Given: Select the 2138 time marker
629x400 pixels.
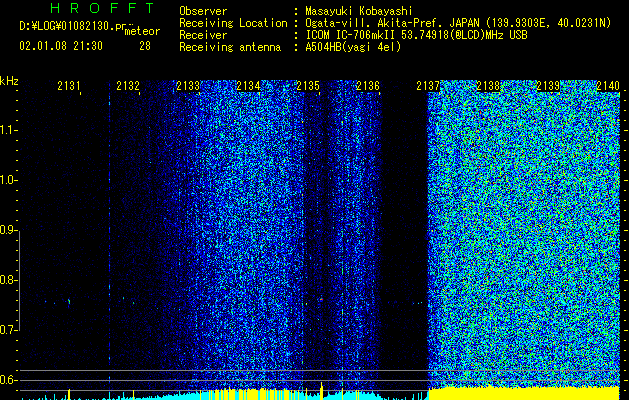Looking at the screenshot, I should click(x=488, y=86).
